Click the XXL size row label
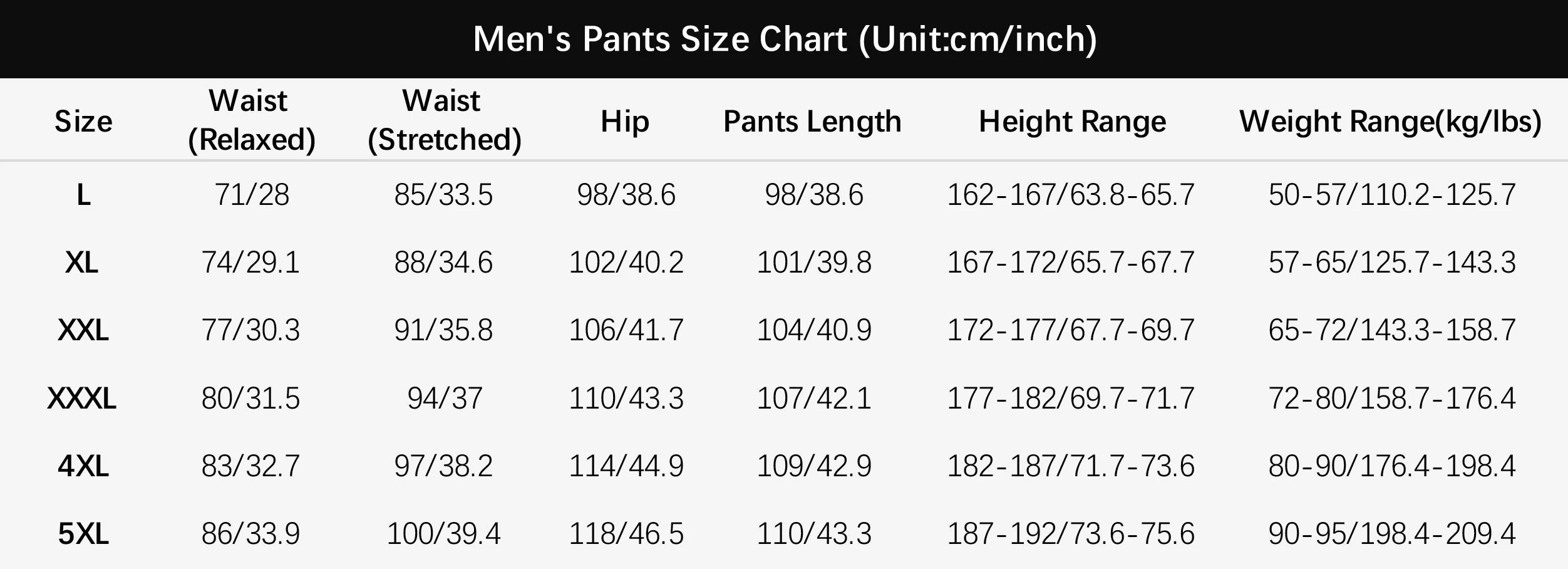 [x=83, y=330]
